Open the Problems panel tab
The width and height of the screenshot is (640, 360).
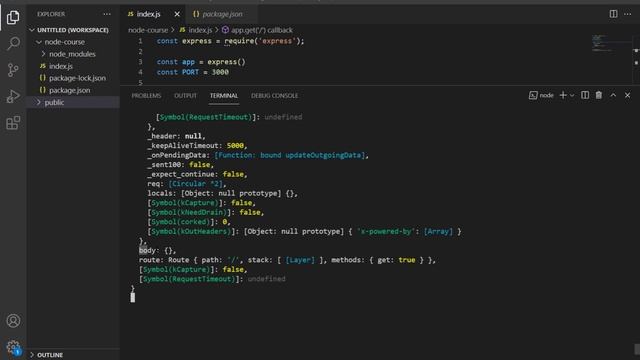click(146, 96)
